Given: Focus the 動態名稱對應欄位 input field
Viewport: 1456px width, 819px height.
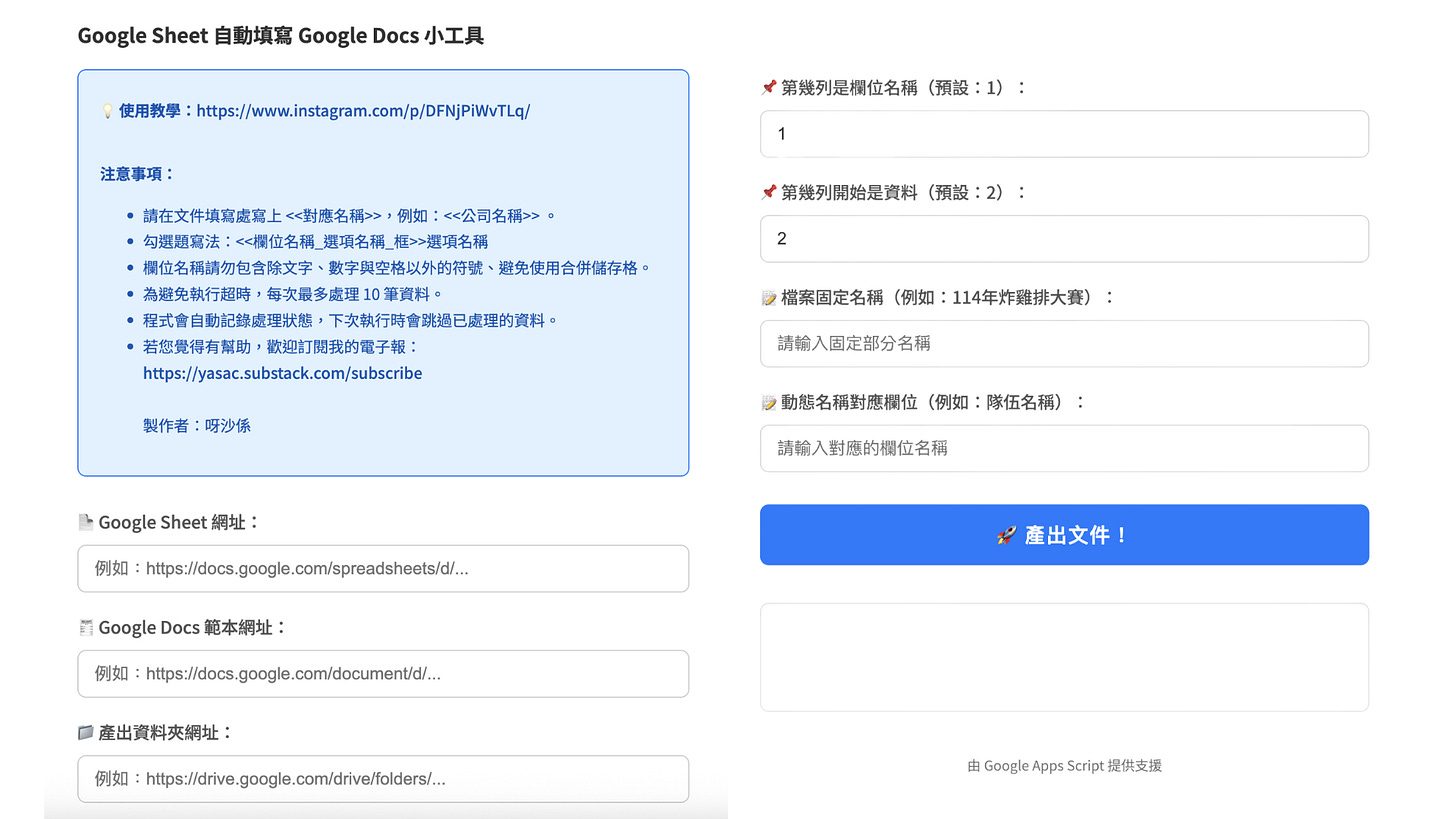Looking at the screenshot, I should 1064,449.
